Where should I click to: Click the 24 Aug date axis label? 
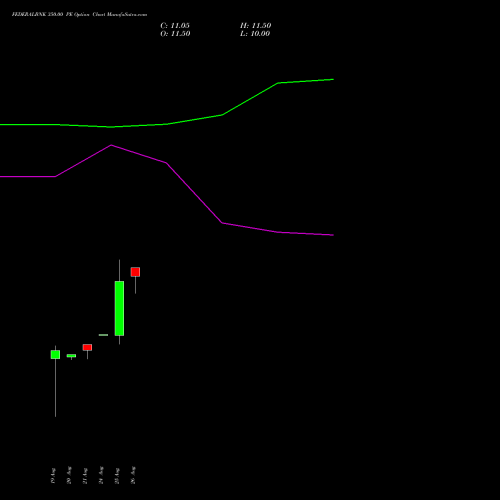pos(101,475)
